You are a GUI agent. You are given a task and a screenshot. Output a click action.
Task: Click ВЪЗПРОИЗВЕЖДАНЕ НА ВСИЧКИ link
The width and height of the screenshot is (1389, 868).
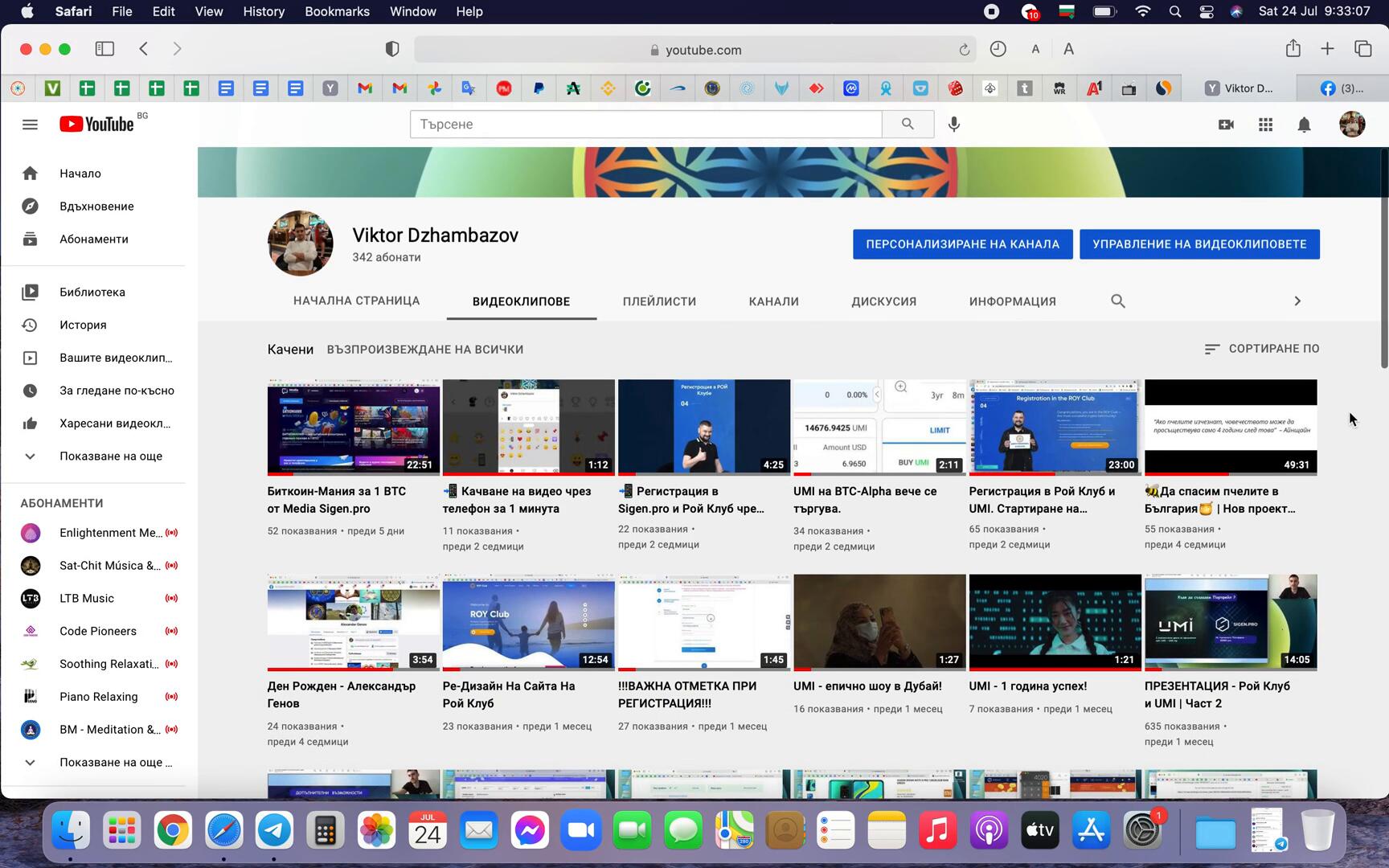click(x=424, y=350)
